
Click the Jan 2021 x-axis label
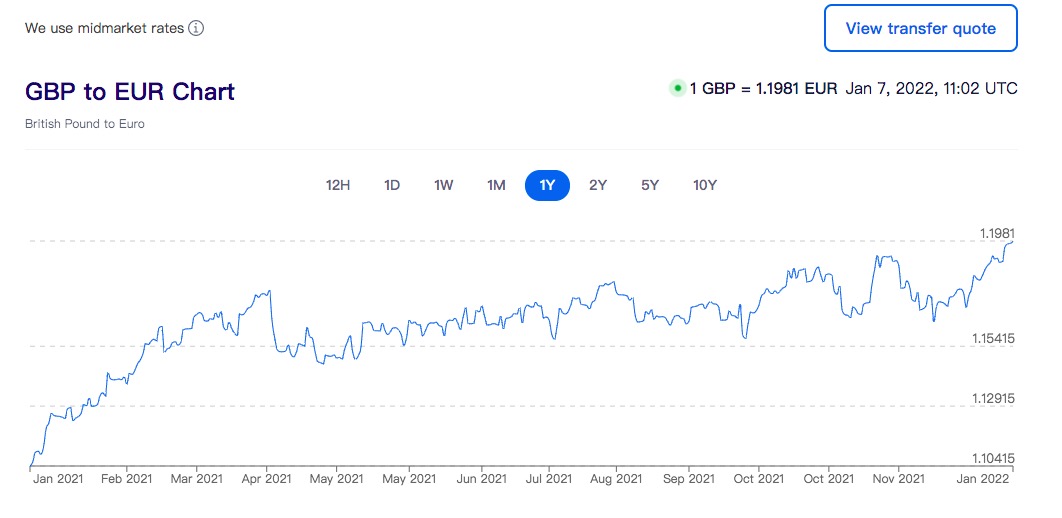click(57, 479)
